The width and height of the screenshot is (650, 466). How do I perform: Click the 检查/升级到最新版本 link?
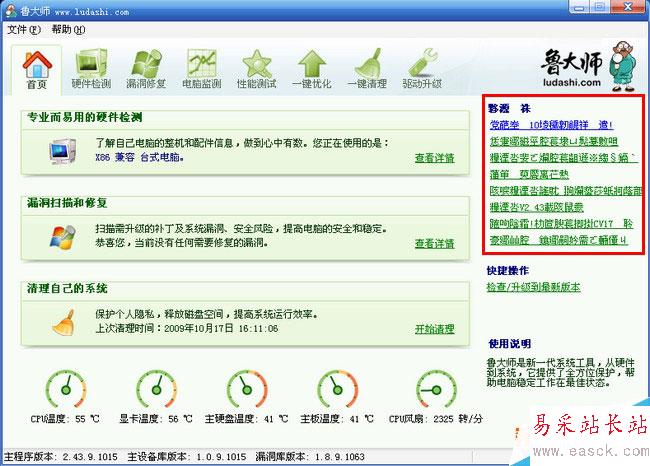click(x=533, y=287)
